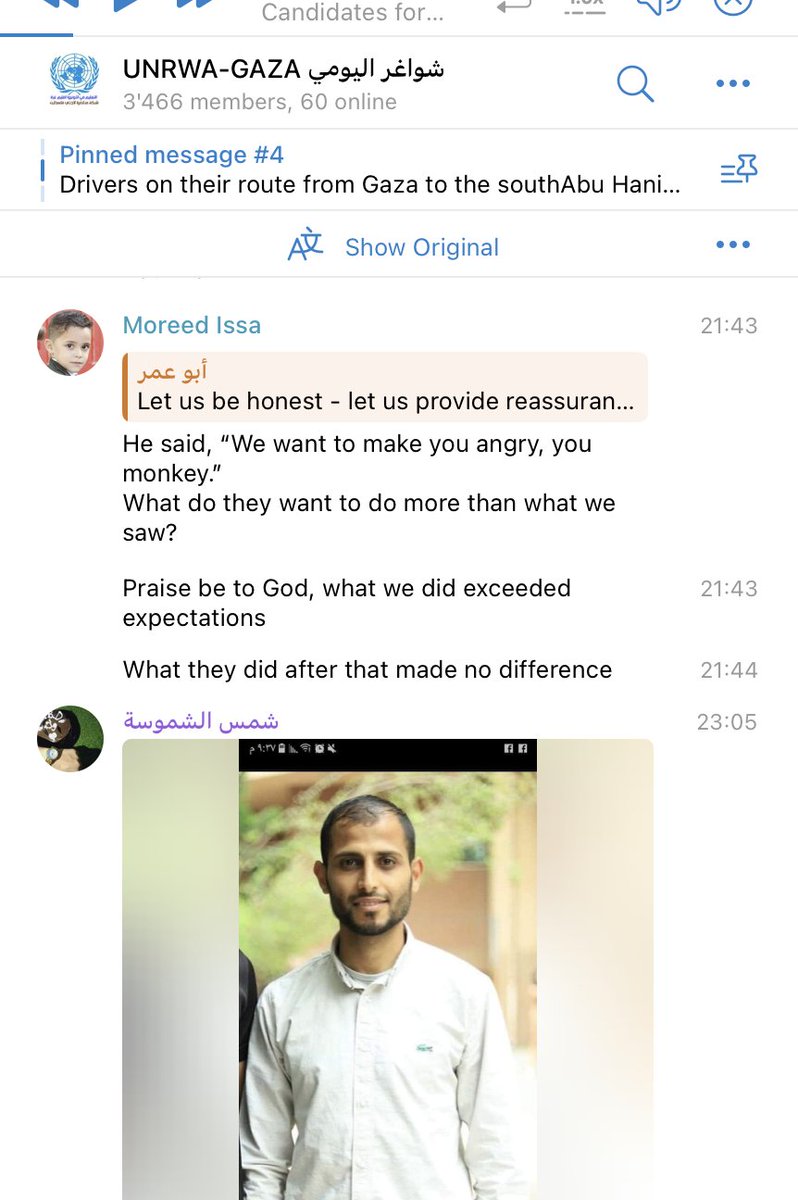This screenshot has width=798, height=1200.
Task: Toggle the playback speed button
Action: pos(585,5)
